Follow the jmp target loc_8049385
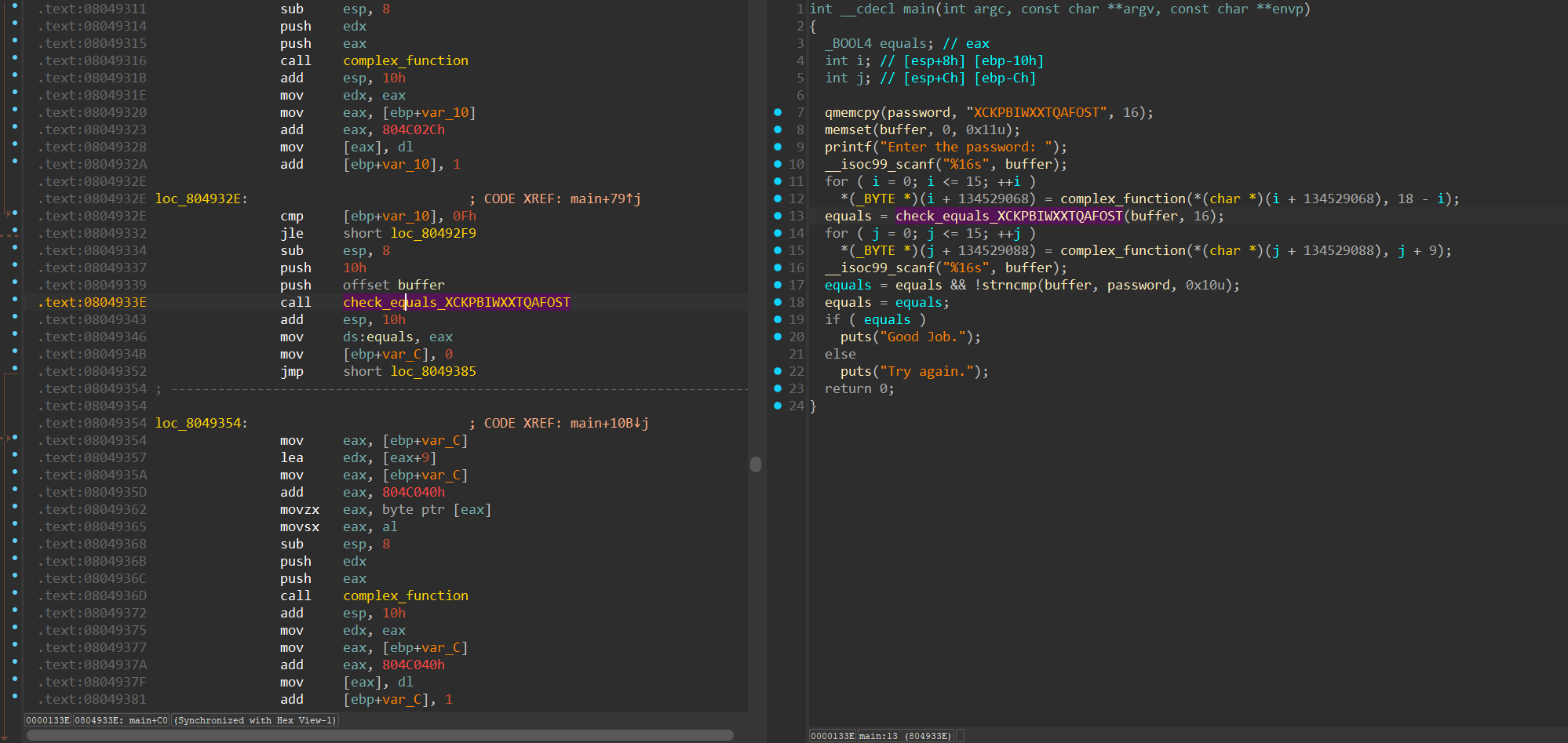 pyautogui.click(x=433, y=371)
